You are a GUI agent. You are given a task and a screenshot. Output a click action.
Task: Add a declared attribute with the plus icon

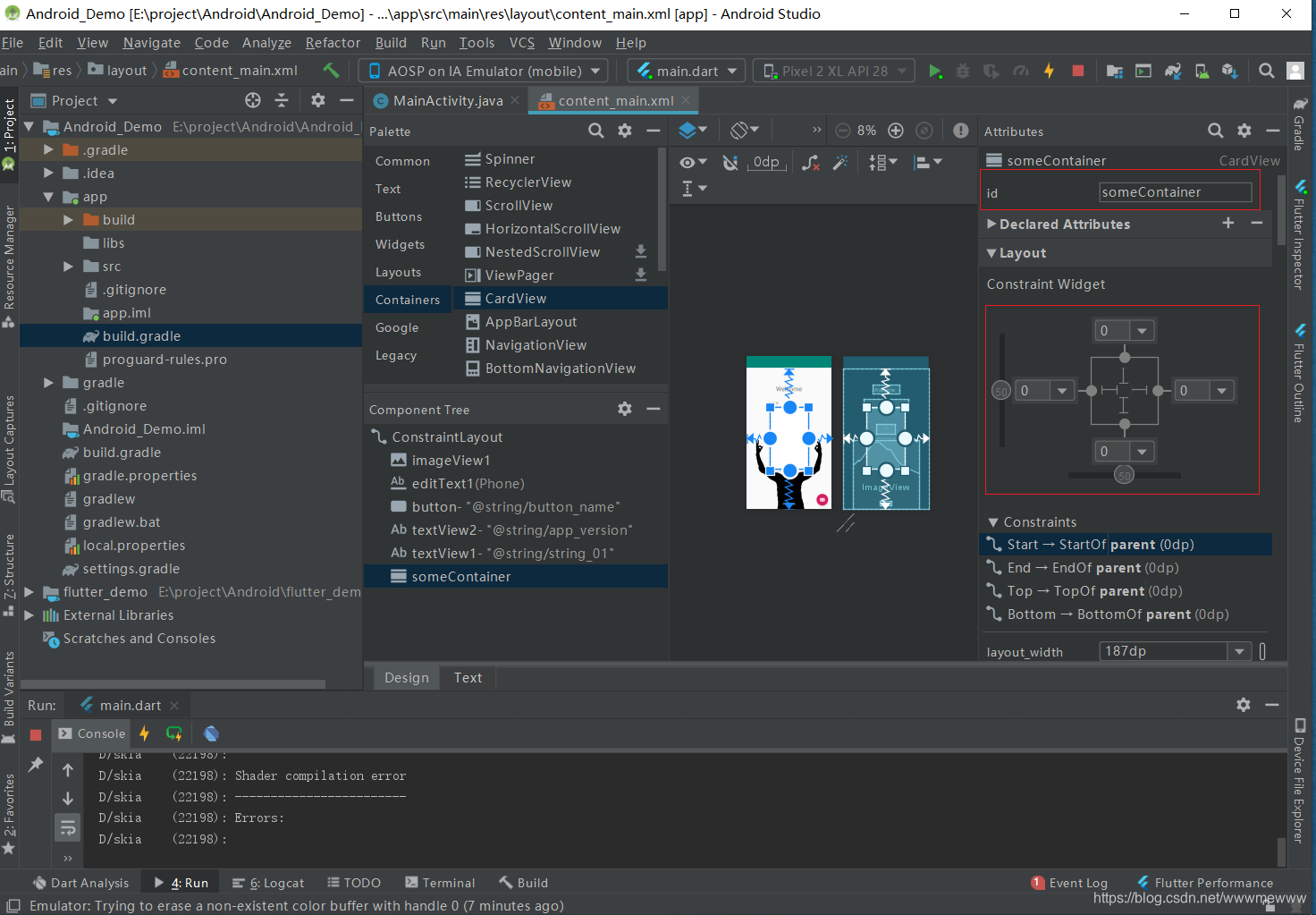point(1228,223)
